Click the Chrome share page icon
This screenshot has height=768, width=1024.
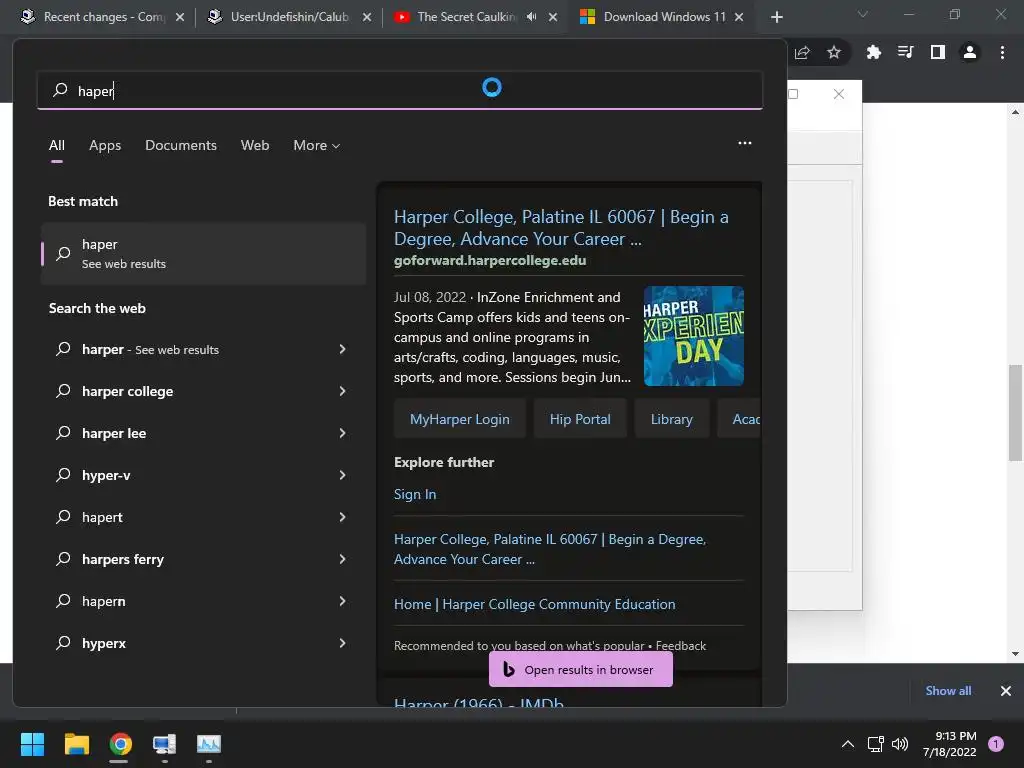tap(803, 52)
